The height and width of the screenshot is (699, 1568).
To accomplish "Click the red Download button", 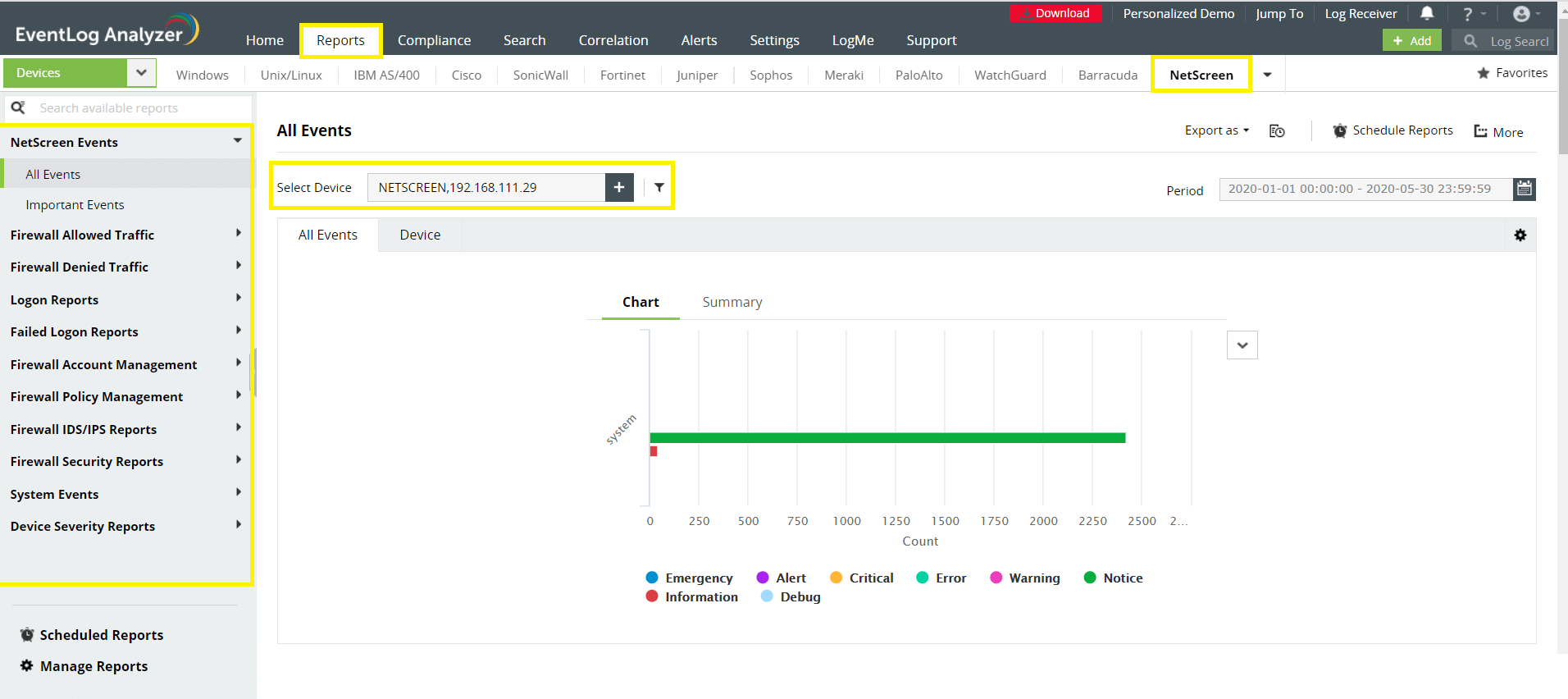I will point(1055,13).
